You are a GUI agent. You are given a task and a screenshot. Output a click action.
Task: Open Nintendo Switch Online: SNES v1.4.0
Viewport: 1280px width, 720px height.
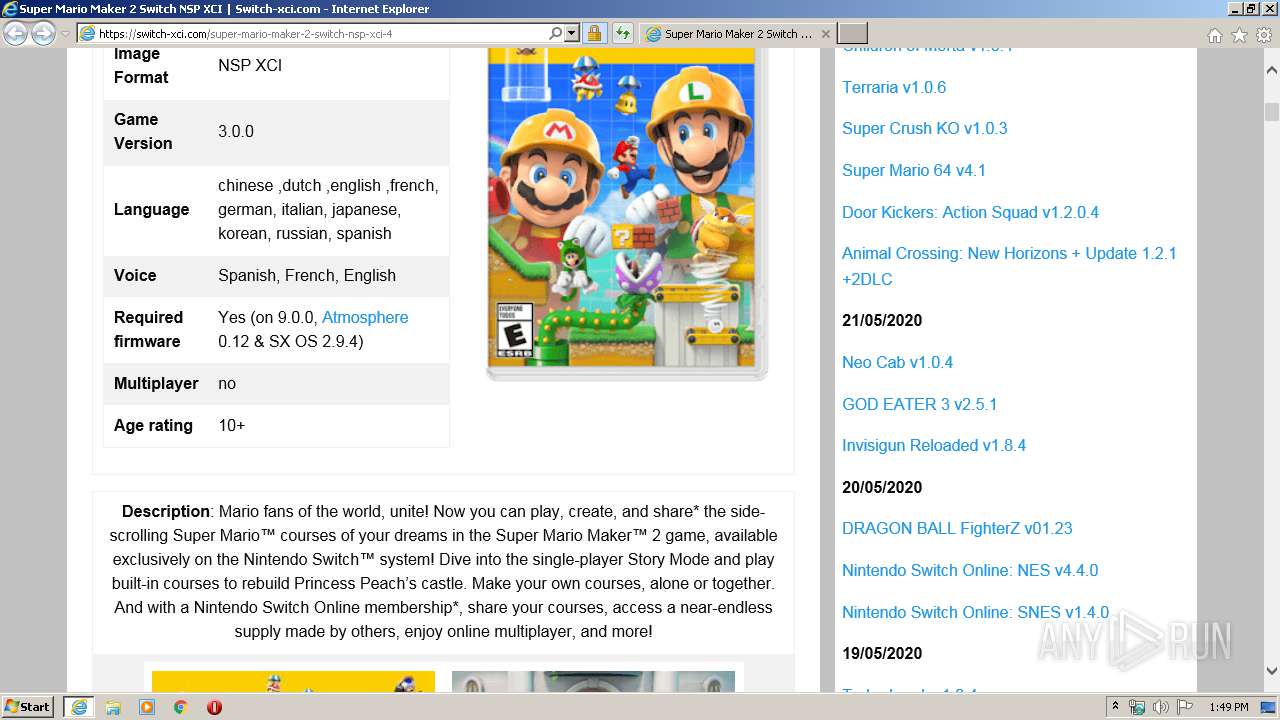975,612
